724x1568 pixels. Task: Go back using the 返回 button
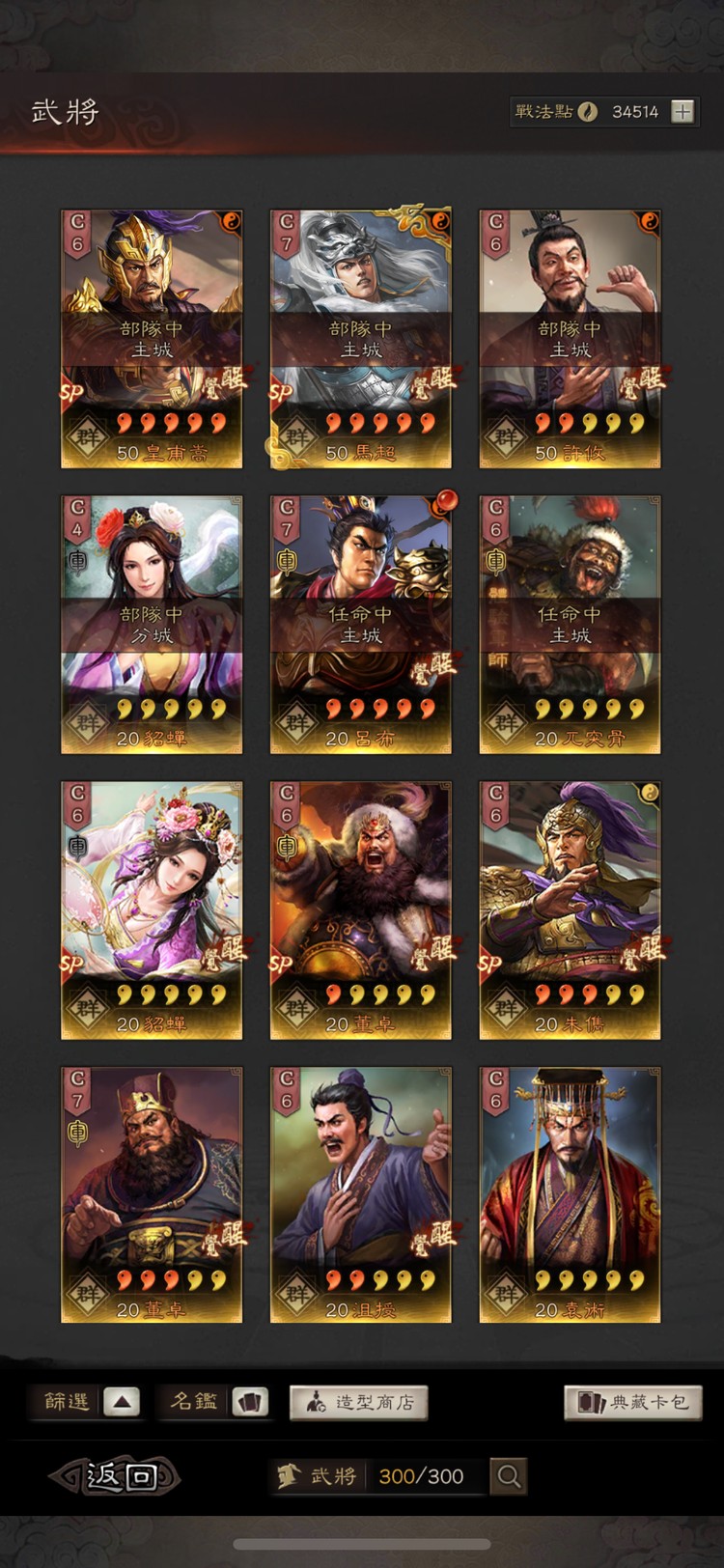116,1475
